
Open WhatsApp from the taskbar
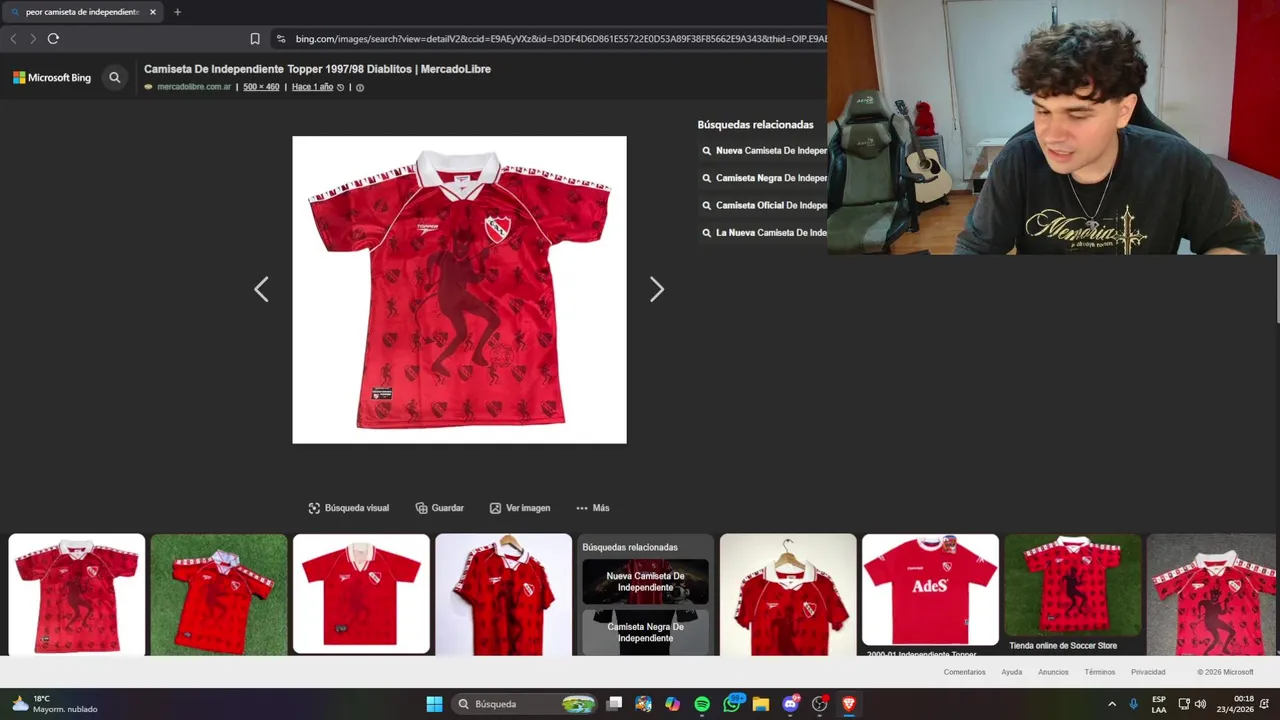pos(732,704)
